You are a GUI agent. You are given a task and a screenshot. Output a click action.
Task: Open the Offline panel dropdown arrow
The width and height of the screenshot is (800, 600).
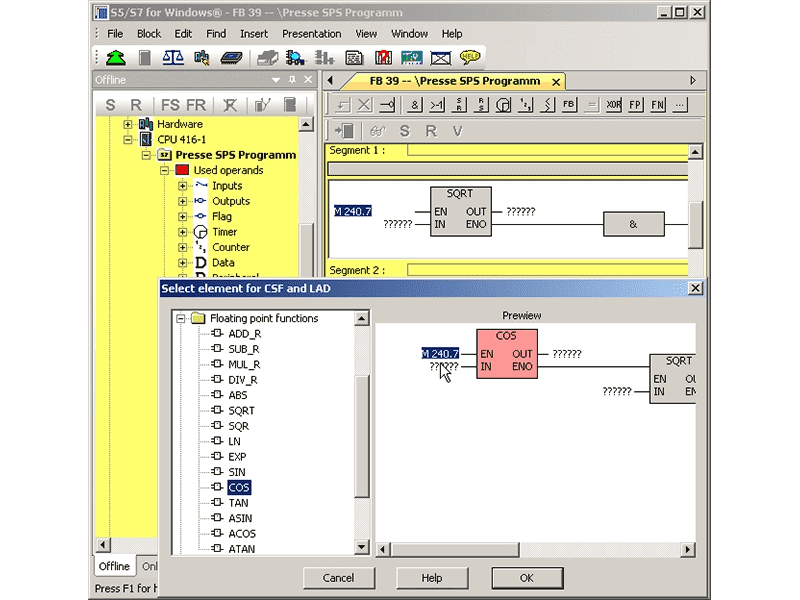pyautogui.click(x=276, y=80)
